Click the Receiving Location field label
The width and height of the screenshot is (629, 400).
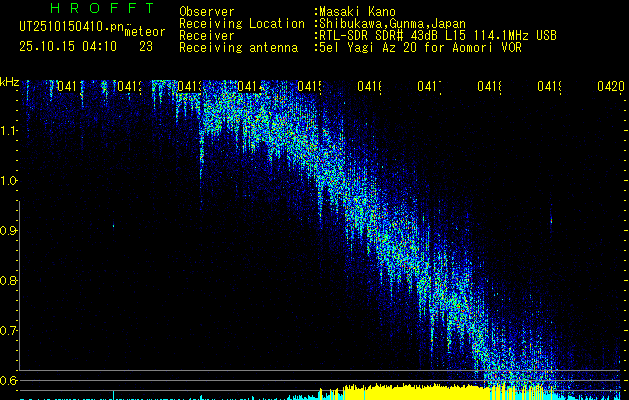(x=242, y=23)
